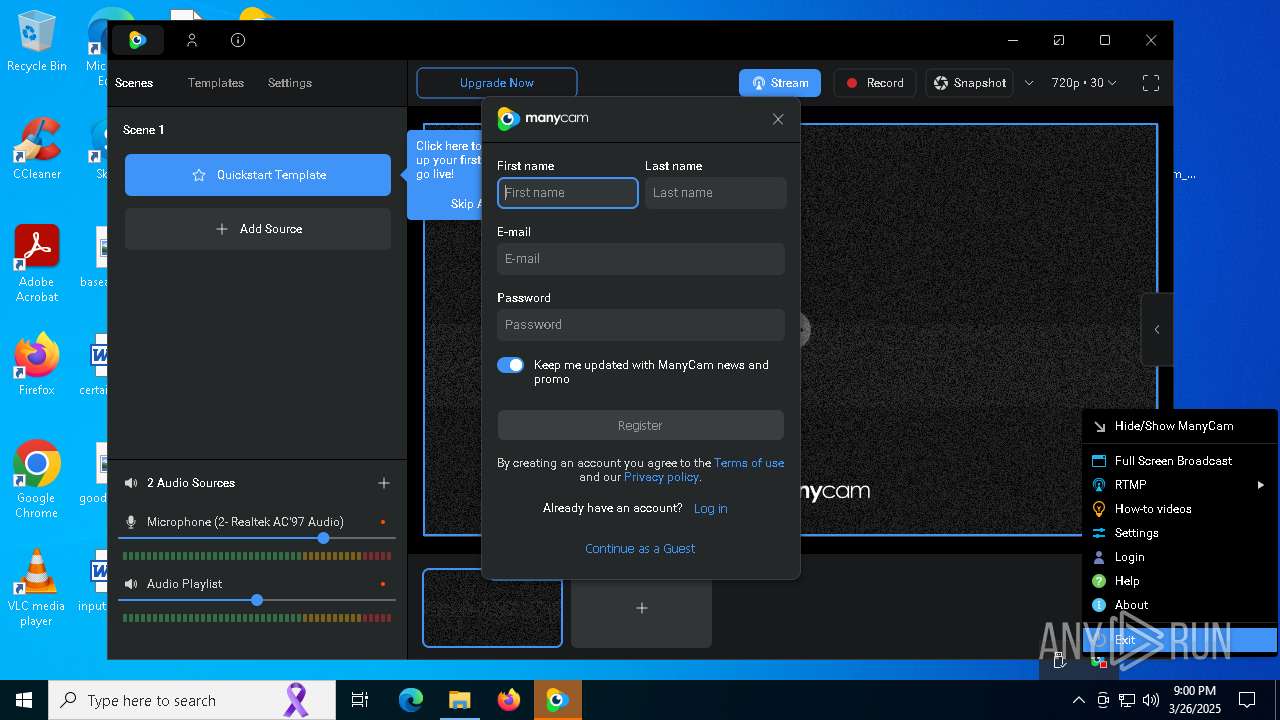Image resolution: width=1280 pixels, height=720 pixels.
Task: Select Help in tray context menu
Action: pos(1180,581)
